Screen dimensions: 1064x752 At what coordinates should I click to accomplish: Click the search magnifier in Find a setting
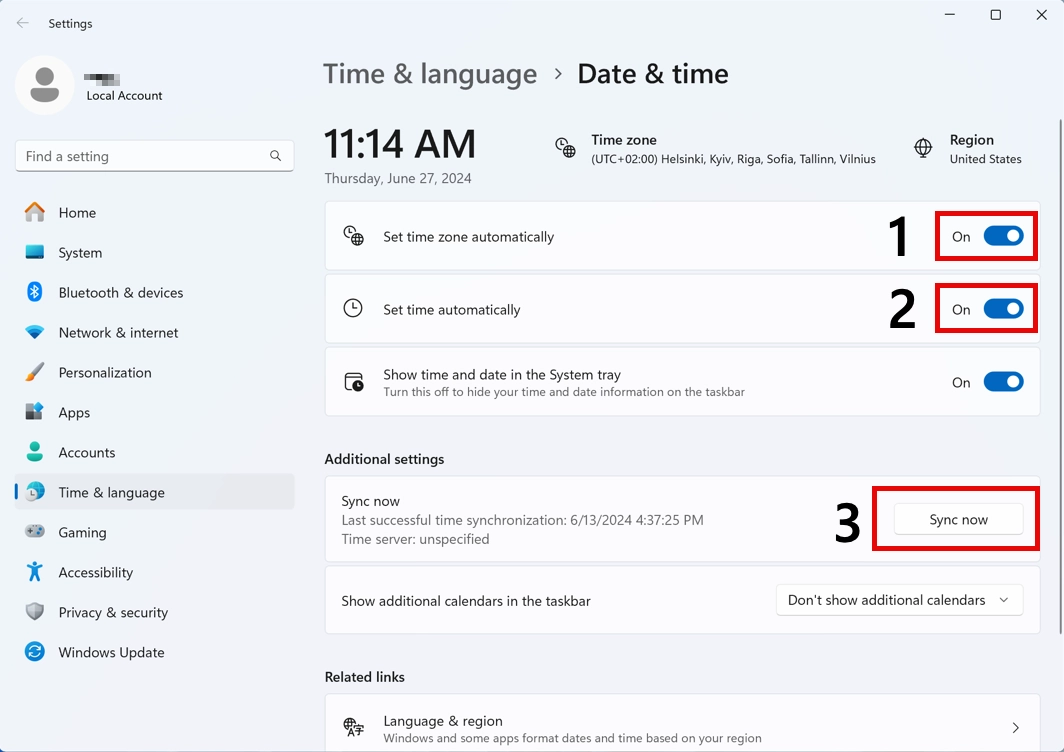[275, 156]
